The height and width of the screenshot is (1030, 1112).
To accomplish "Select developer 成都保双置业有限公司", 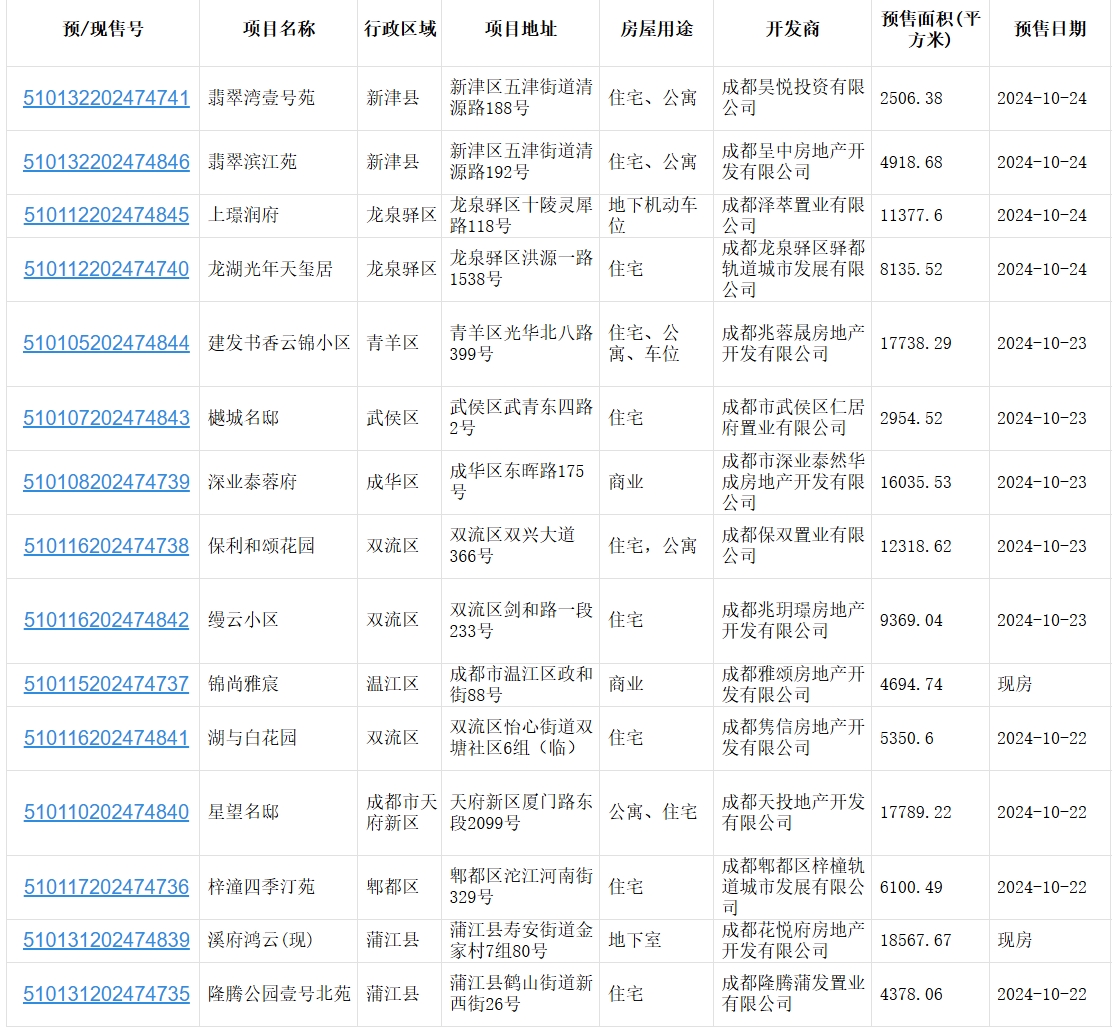I will point(793,546).
